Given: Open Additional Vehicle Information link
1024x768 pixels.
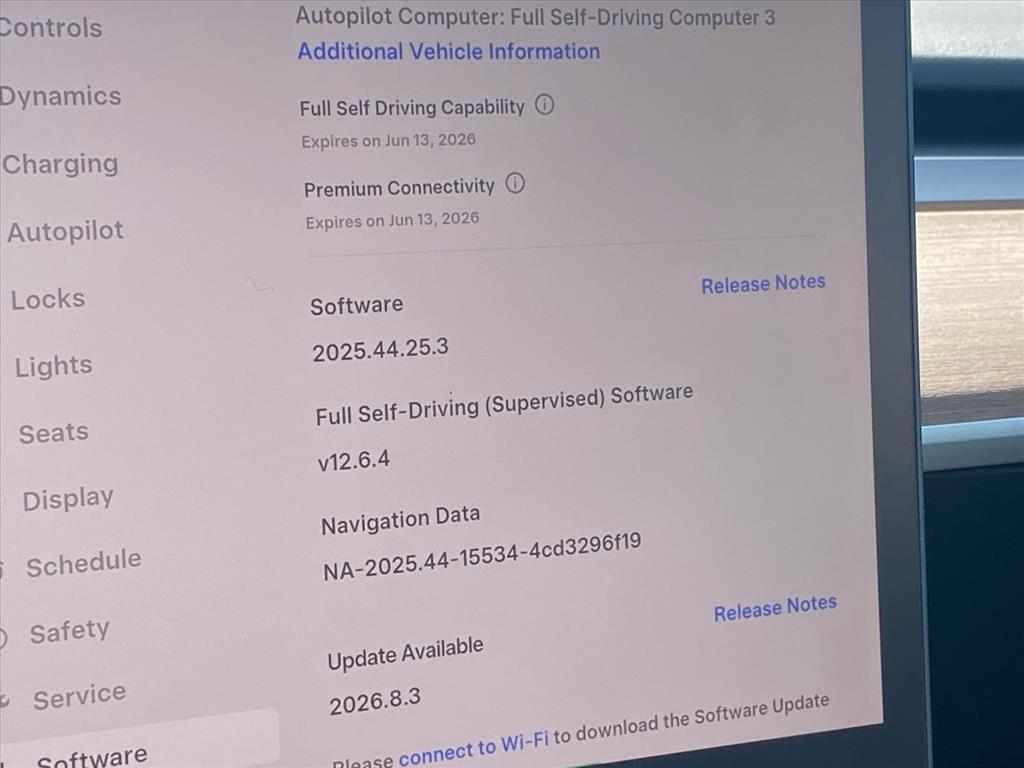Looking at the screenshot, I should pyautogui.click(x=449, y=51).
